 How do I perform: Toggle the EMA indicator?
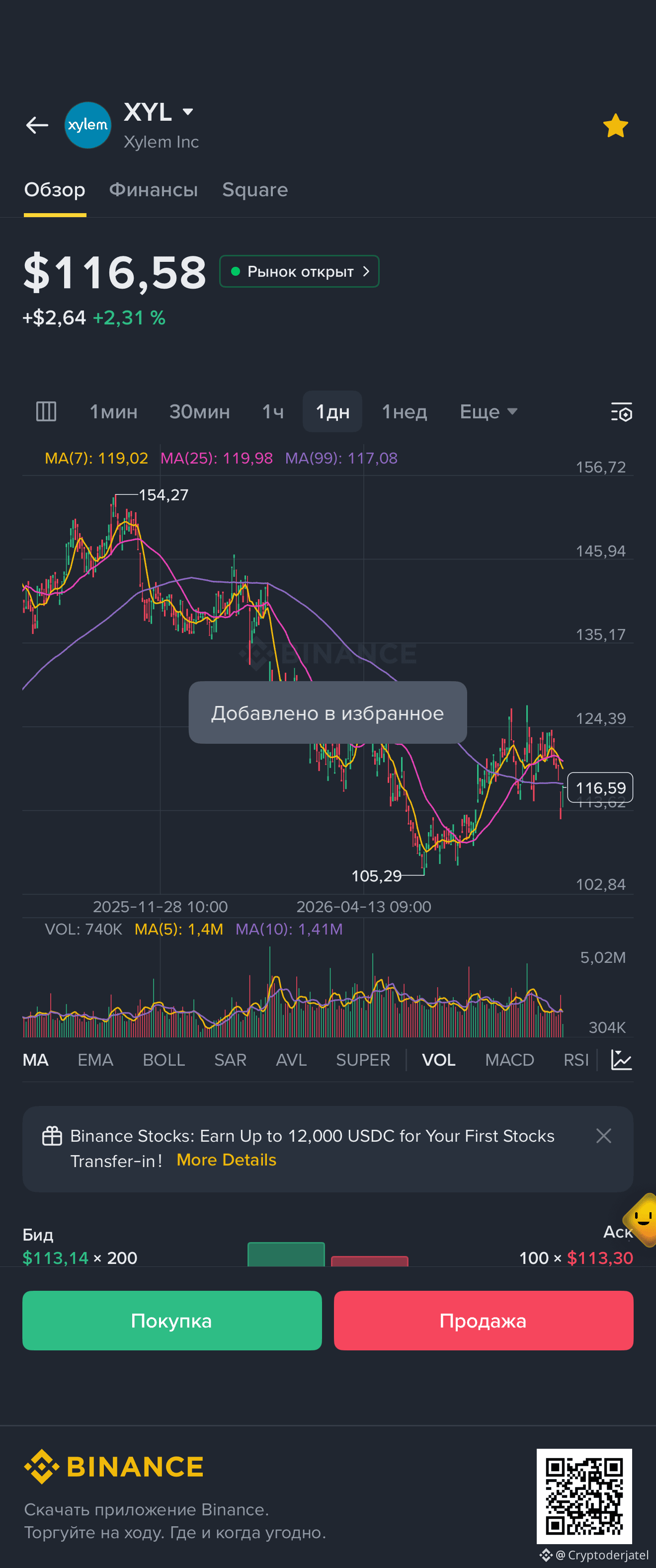[95, 1060]
